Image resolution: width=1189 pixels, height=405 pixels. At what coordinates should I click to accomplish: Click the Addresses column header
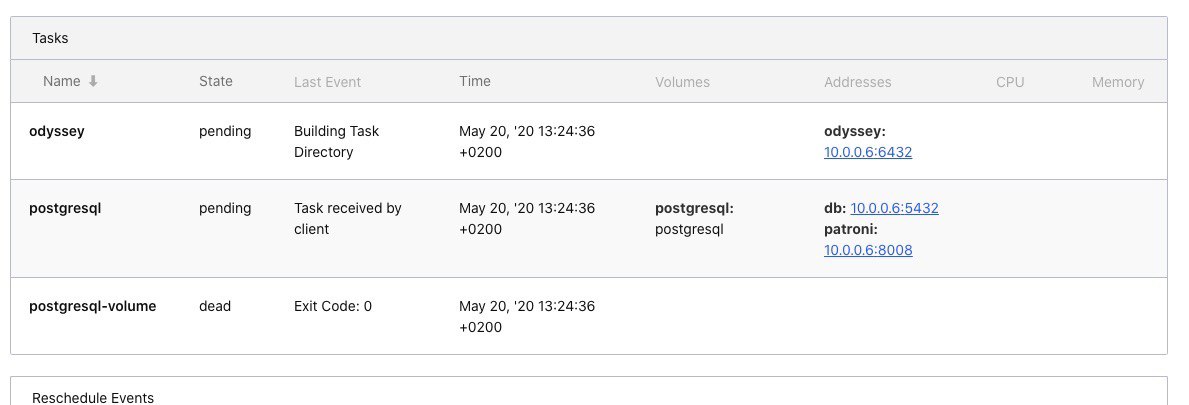[x=858, y=82]
